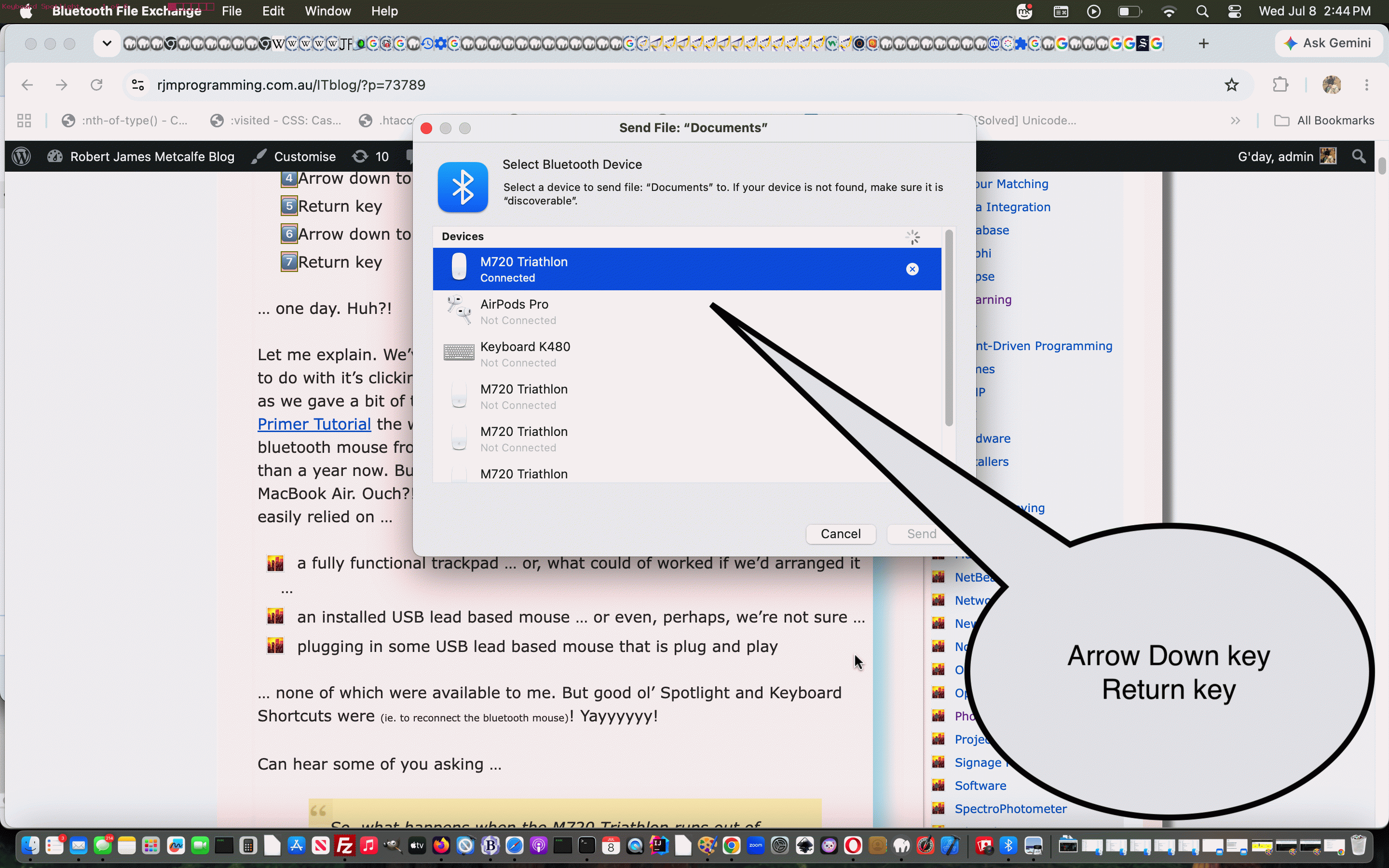View the 10 pending WordPress updates
The image size is (1389, 868).
pyautogui.click(x=371, y=157)
